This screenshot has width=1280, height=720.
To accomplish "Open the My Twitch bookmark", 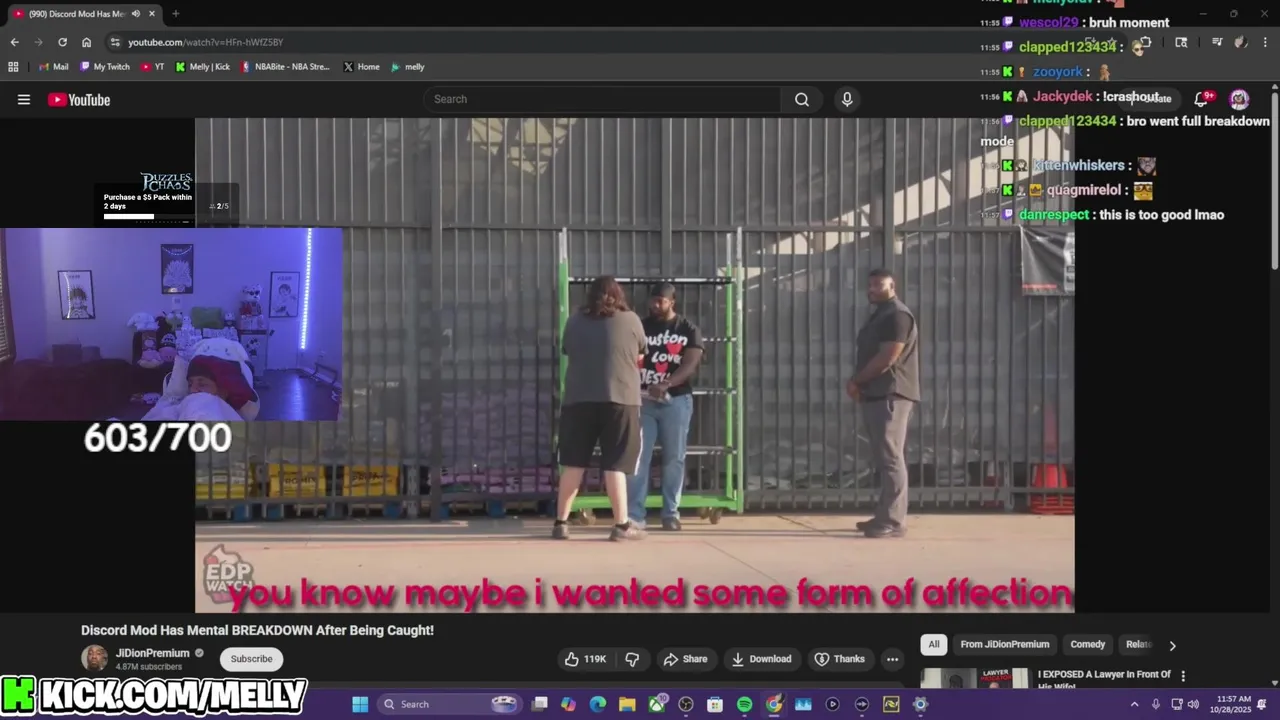I will point(104,67).
